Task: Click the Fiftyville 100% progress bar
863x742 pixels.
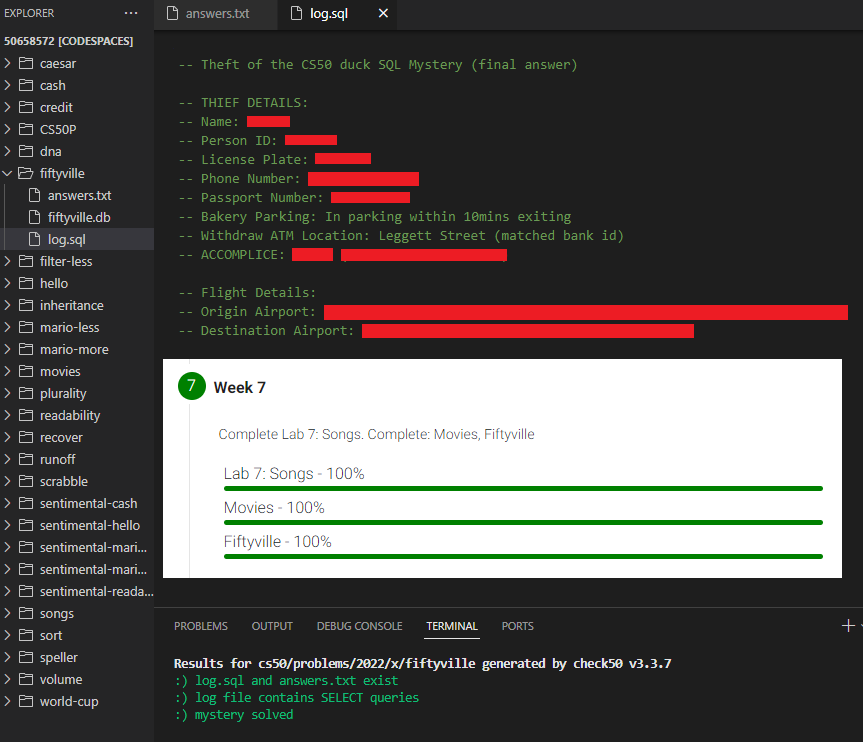Action: tap(523, 556)
